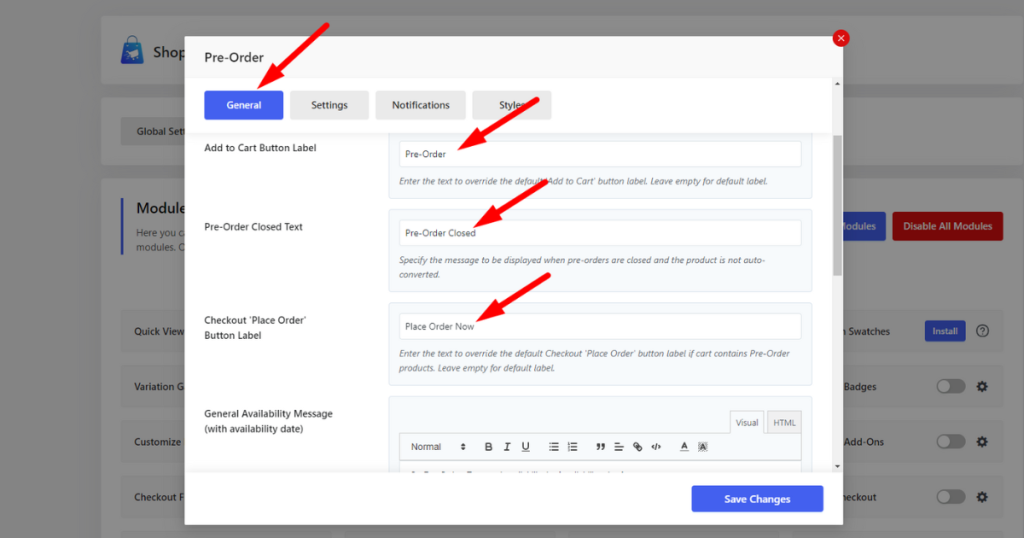1024x538 pixels.
Task: Toggle the Badges module switch
Action: click(x=951, y=387)
